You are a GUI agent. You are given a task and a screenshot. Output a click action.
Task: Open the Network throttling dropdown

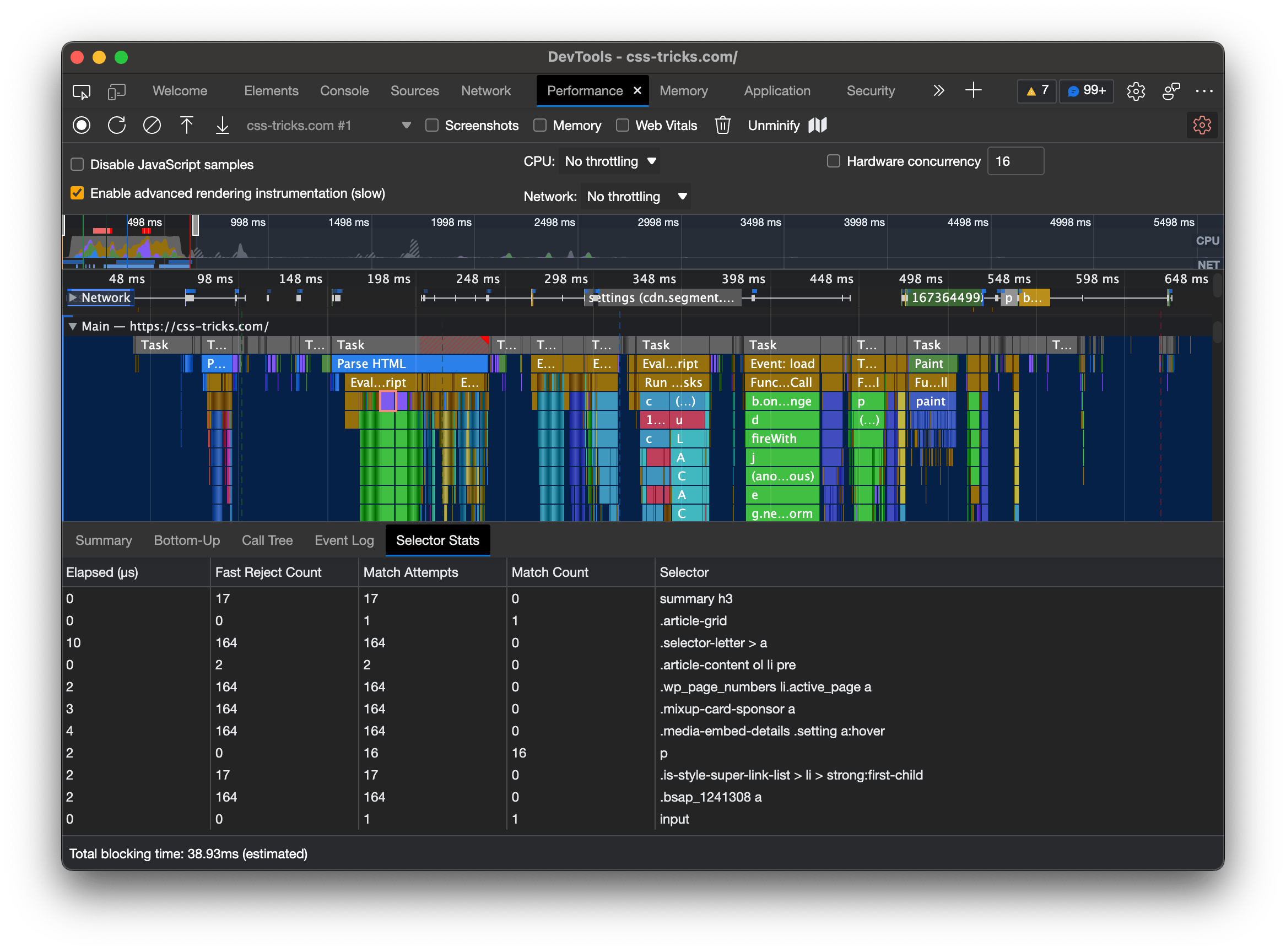[x=635, y=197]
